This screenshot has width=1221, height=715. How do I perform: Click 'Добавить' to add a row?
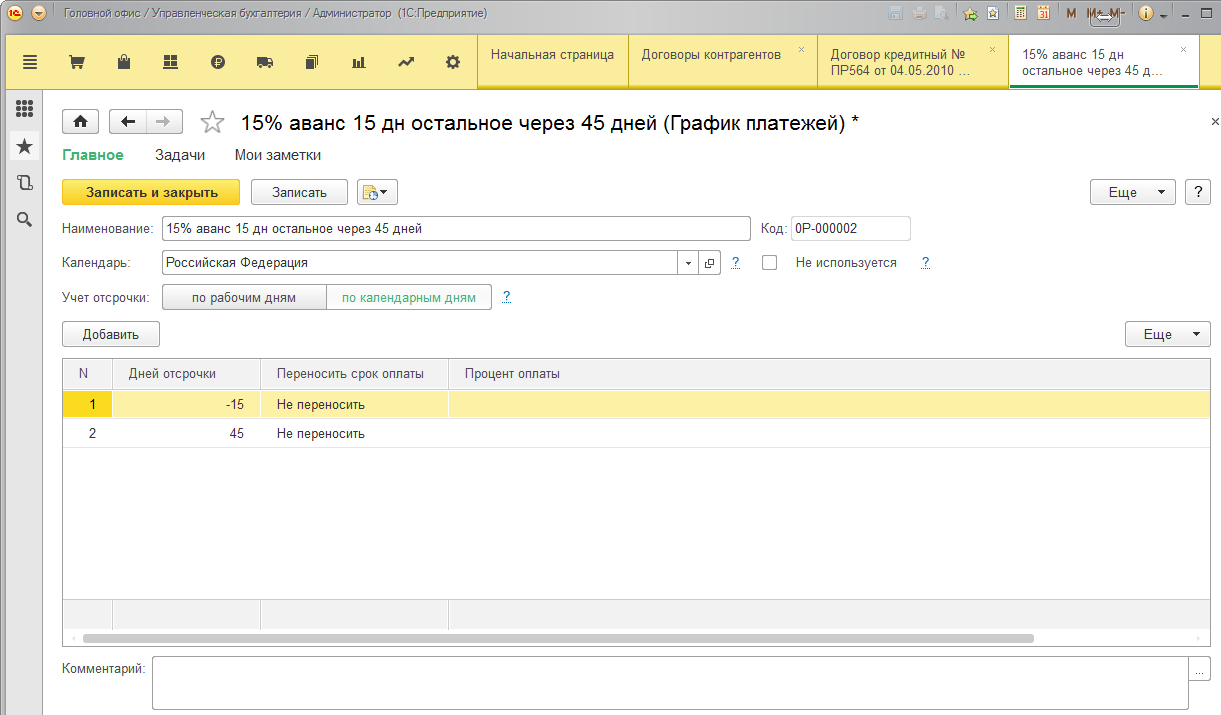coord(111,334)
